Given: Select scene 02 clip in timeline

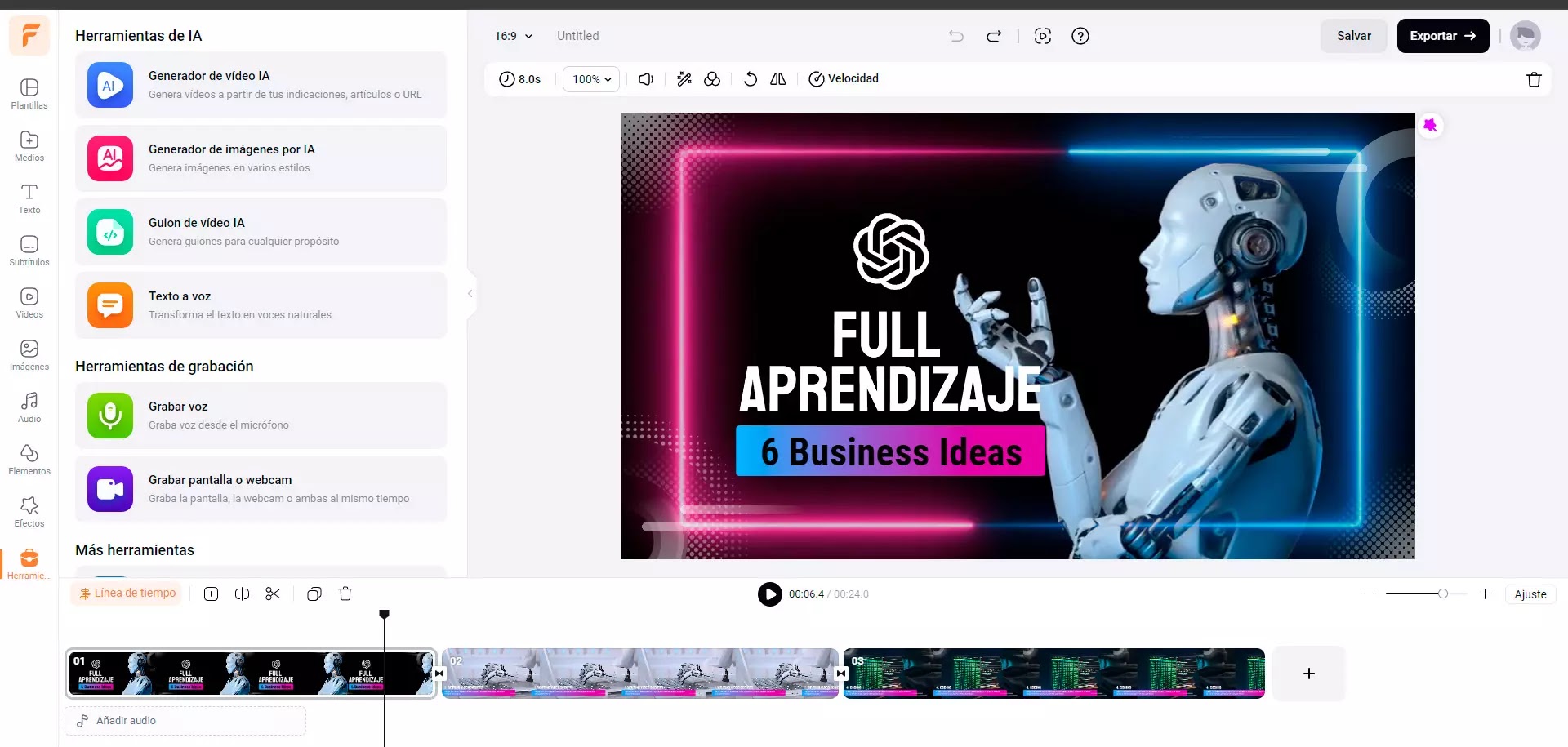Looking at the screenshot, I should (x=640, y=674).
